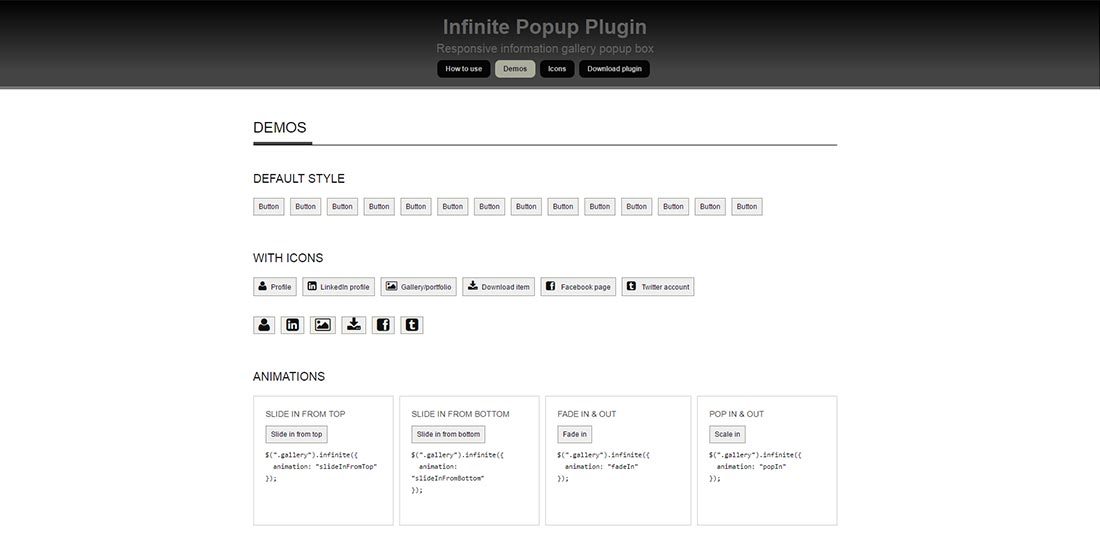1100x550 pixels.
Task: Open the Twitter account button
Action: click(x=658, y=286)
